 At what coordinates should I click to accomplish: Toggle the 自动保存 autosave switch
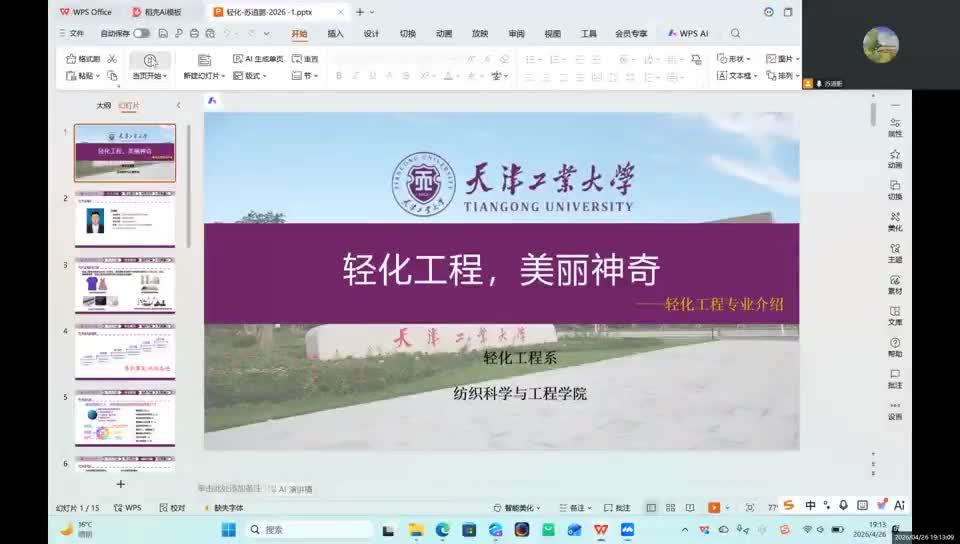tap(141, 34)
